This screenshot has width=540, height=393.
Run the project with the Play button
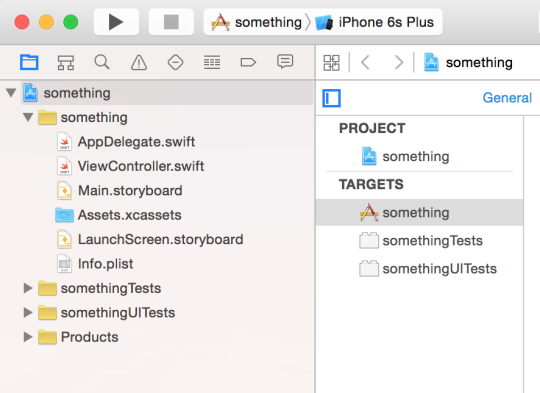coord(116,22)
